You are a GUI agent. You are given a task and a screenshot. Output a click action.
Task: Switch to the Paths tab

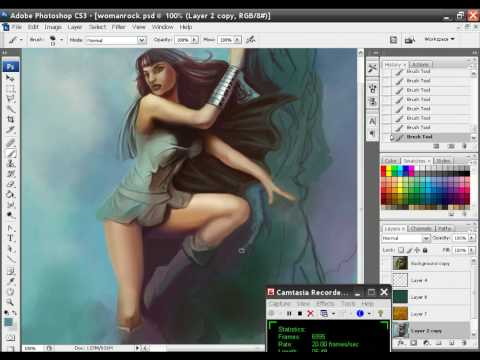(445, 228)
